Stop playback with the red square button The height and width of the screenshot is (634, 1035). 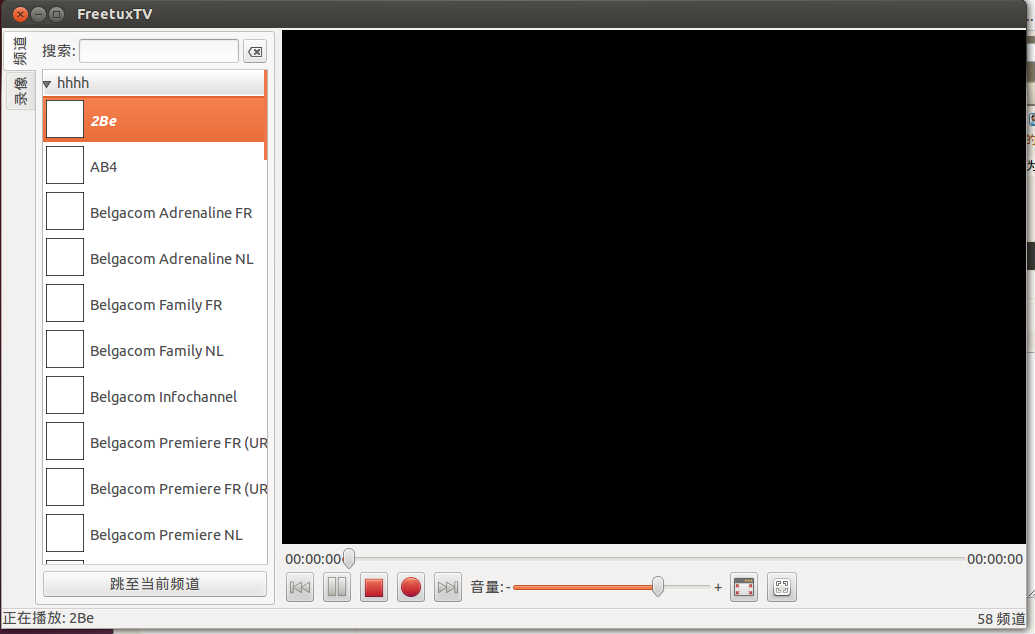(x=374, y=587)
